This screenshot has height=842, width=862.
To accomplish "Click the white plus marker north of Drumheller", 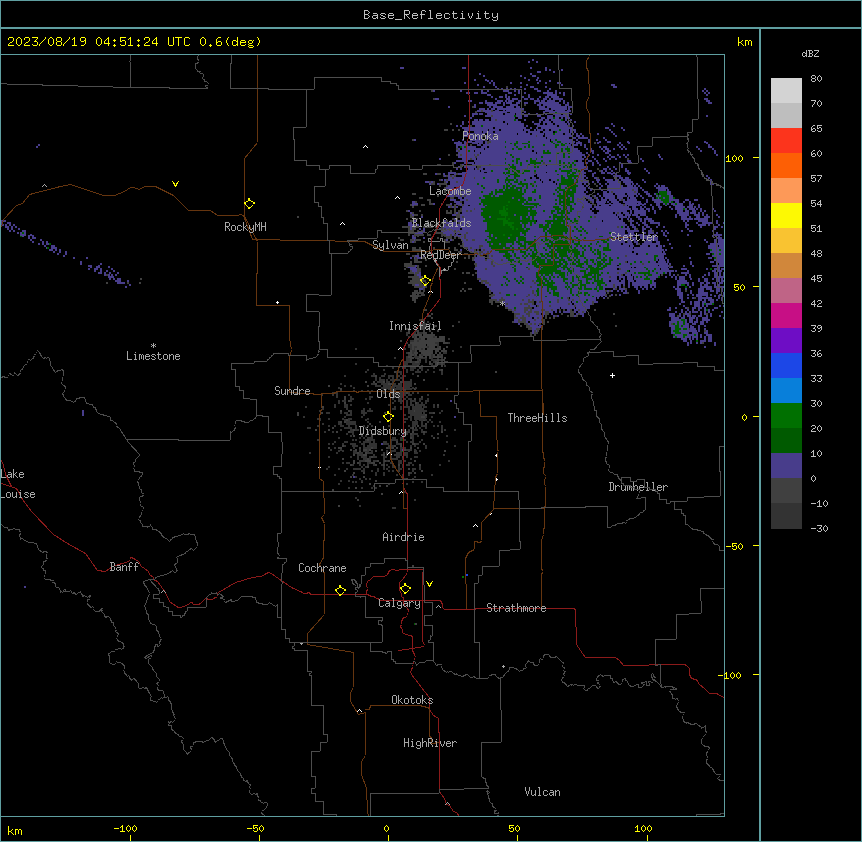I will (x=612, y=375).
